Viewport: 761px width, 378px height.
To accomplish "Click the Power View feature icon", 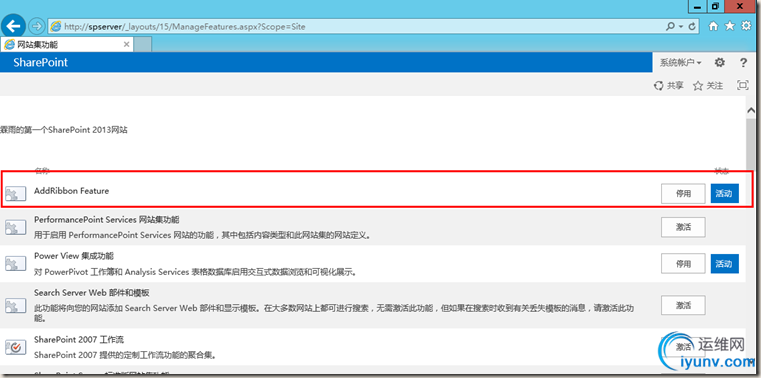I will pyautogui.click(x=16, y=263).
